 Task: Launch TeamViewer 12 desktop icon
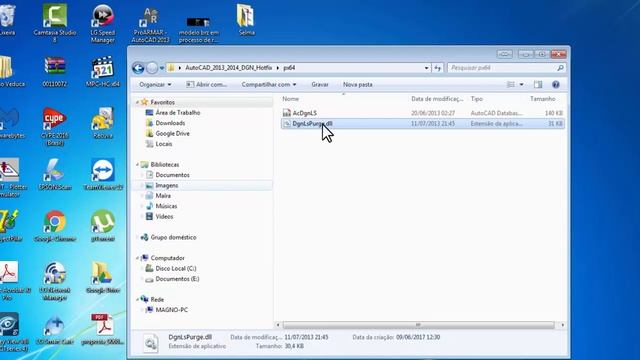pos(103,175)
